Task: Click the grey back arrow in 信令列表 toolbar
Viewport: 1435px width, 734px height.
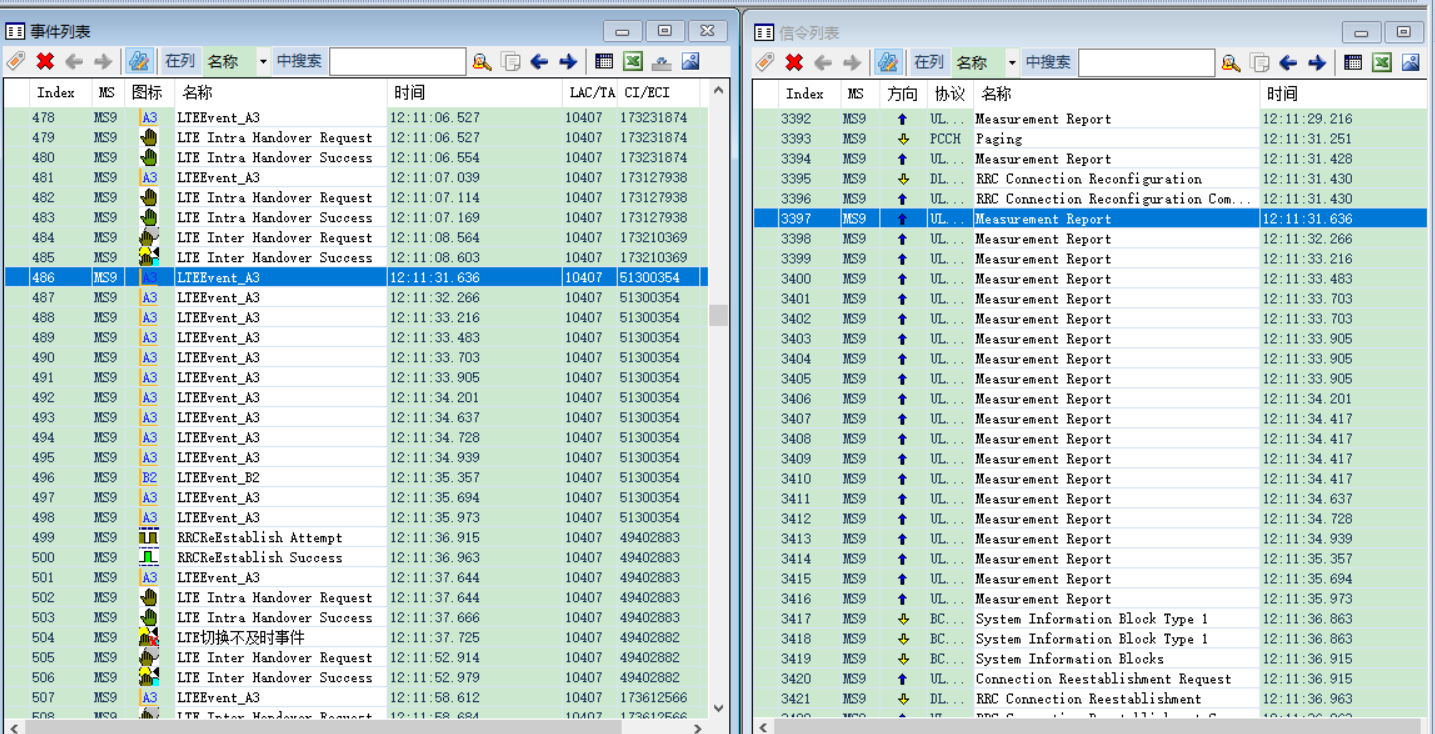Action: pyautogui.click(x=823, y=62)
